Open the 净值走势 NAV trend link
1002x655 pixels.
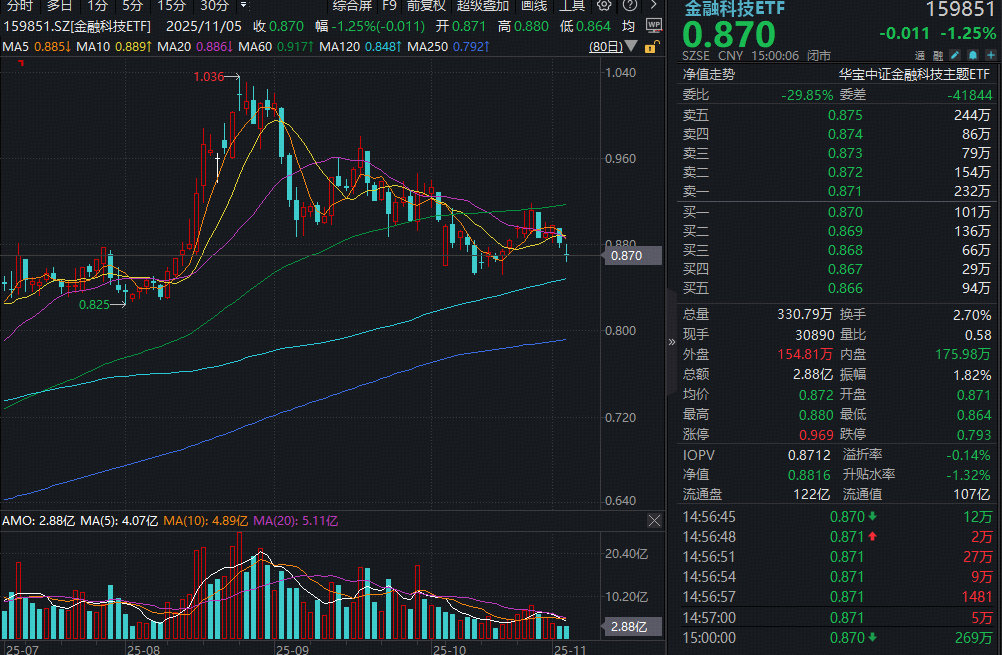coord(708,74)
